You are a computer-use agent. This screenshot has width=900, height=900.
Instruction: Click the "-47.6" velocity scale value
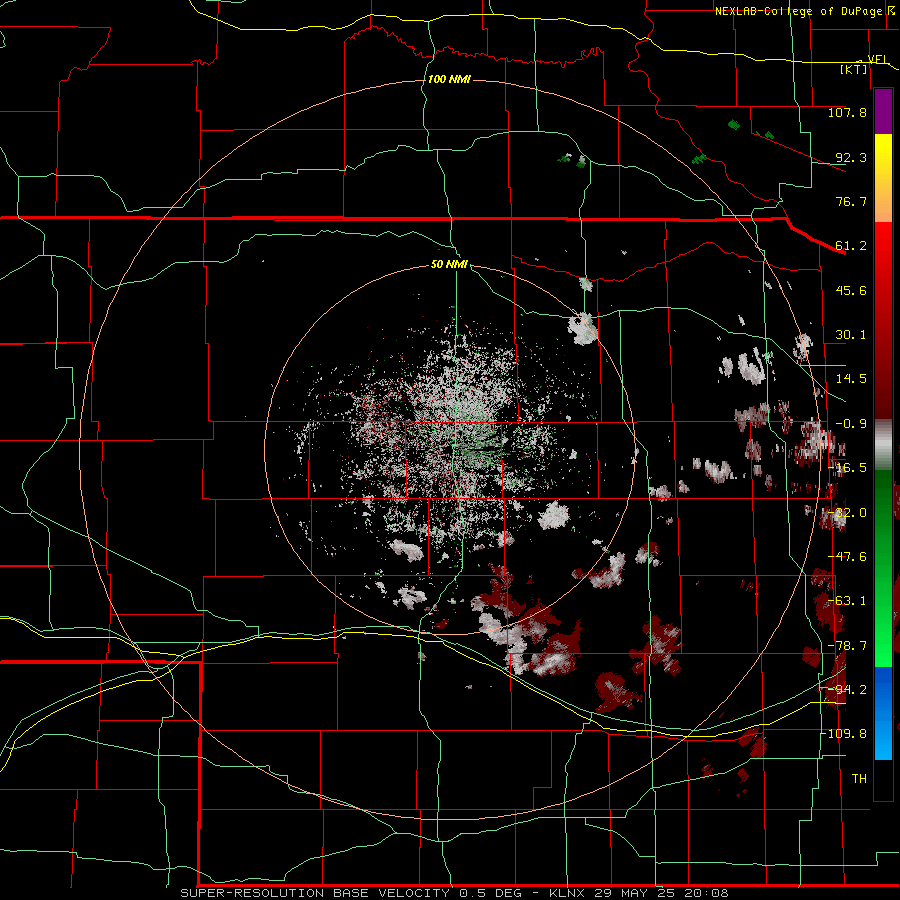click(847, 557)
